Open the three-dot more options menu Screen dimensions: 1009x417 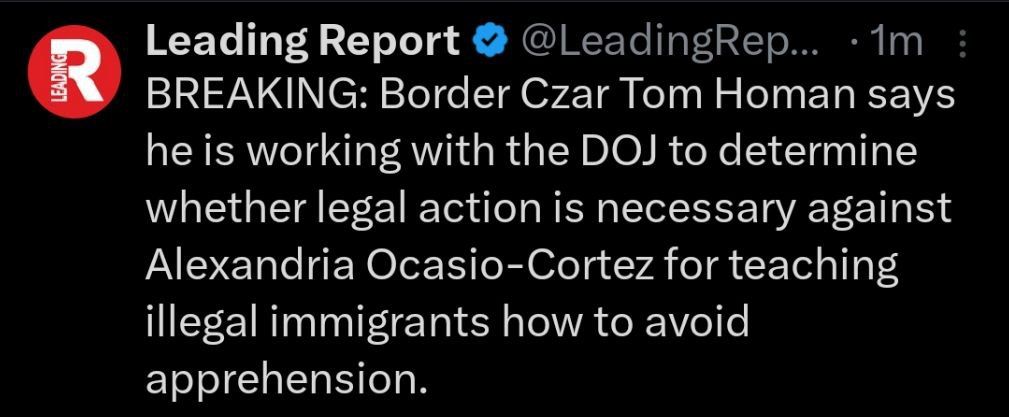click(962, 43)
